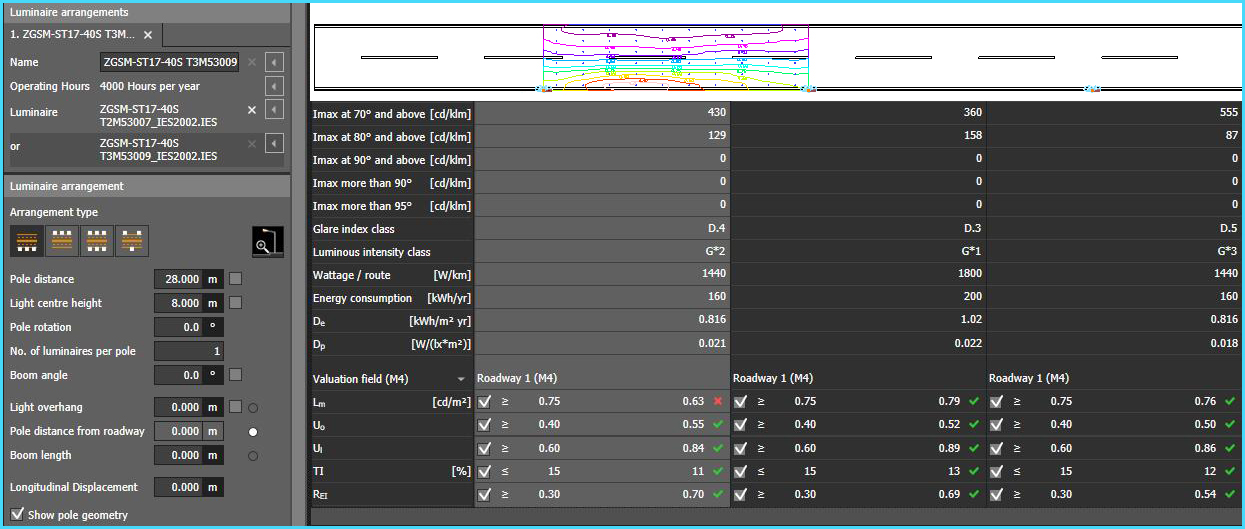This screenshot has height=529, width=1245.
Task: Uncheck Show pole geometry
Action: [x=16, y=515]
